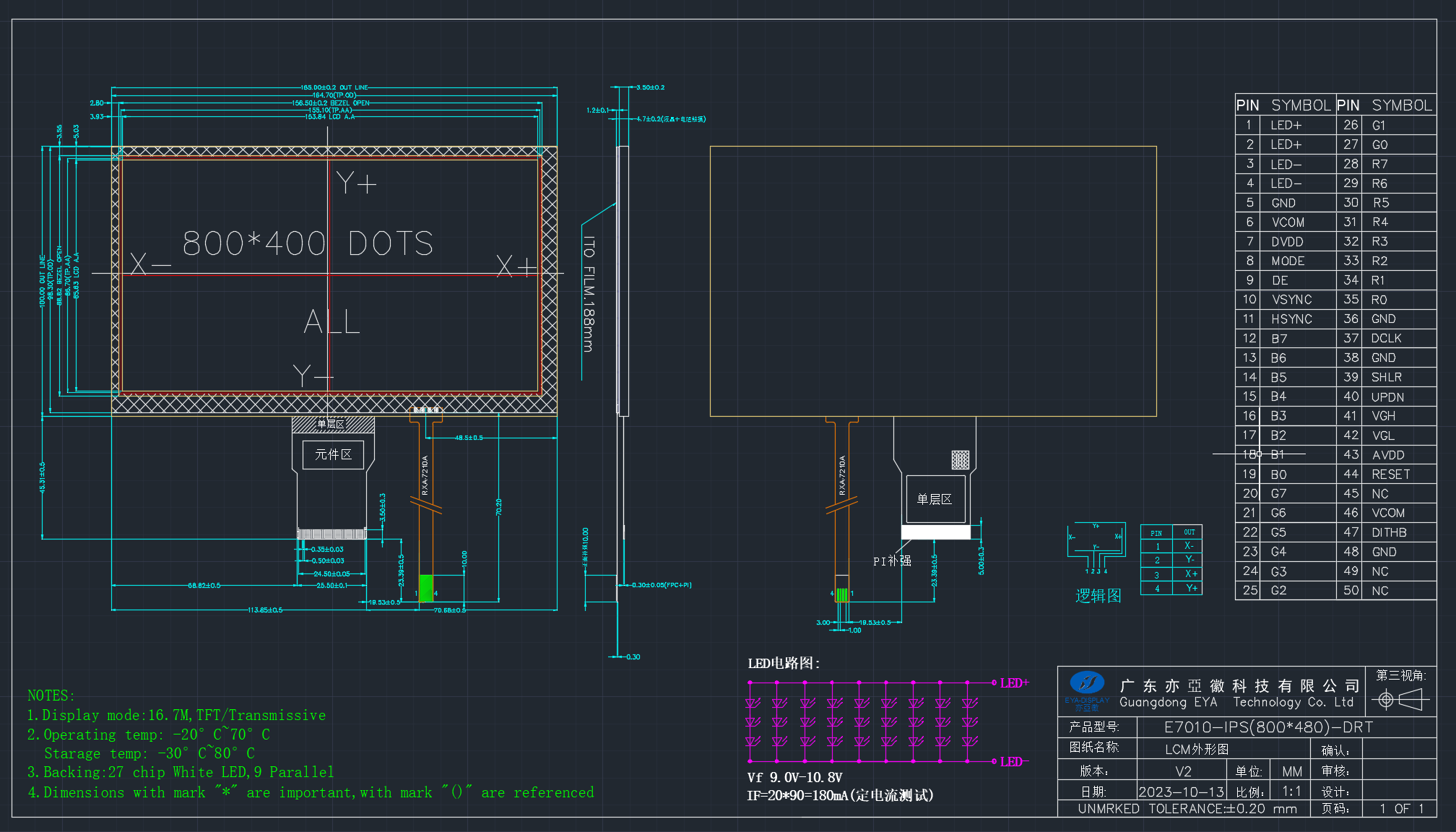1456x832 pixels.
Task: Click the small touch panel logic diagram above 逻辑图
Action: tap(1096, 548)
